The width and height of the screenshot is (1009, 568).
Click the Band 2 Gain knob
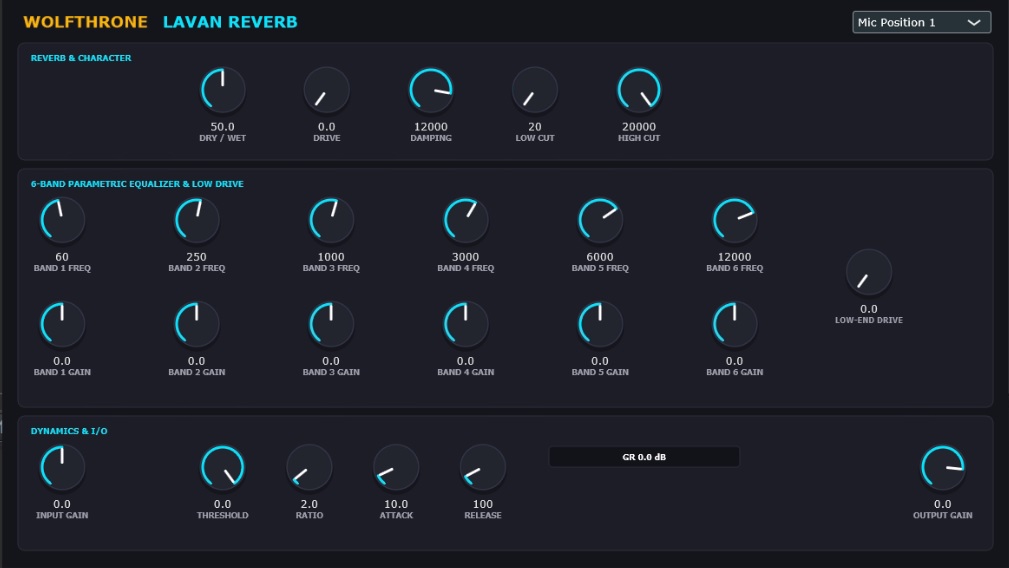point(196,324)
